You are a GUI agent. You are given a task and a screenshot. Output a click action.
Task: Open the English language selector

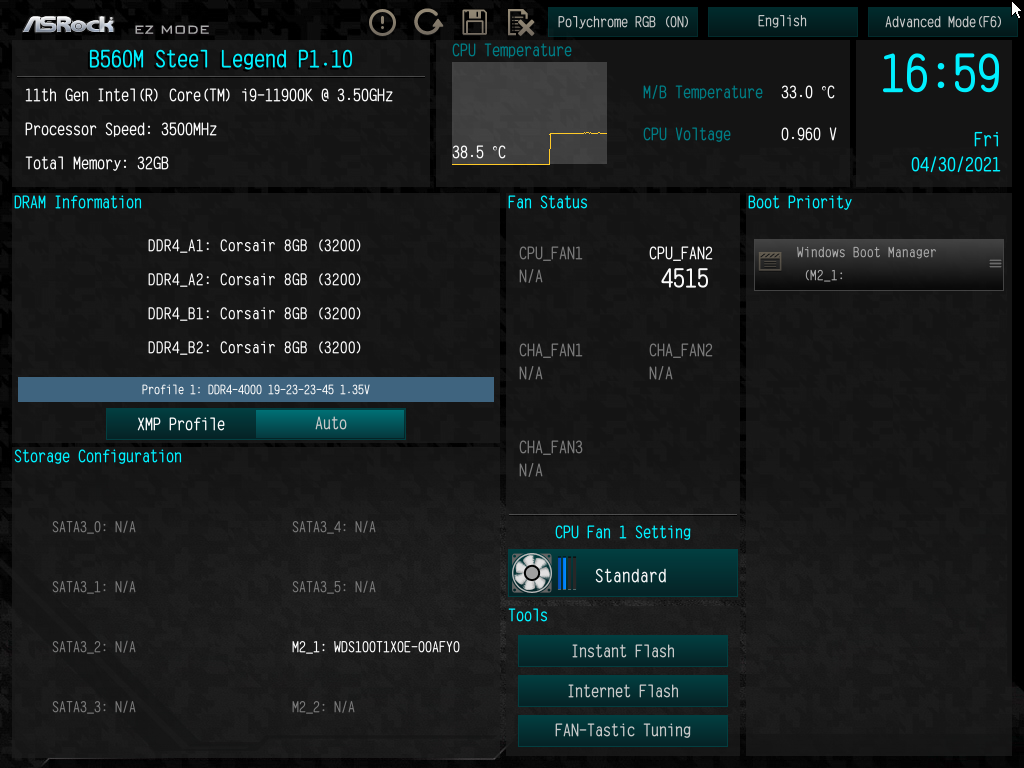(782, 22)
